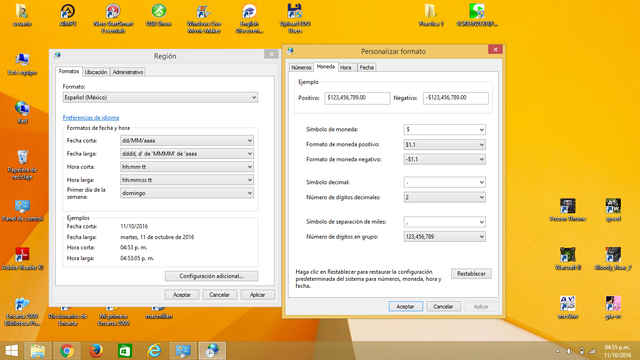The height and width of the screenshot is (360, 640).
Task: Click Aceptar in the Región window
Action: (182, 295)
